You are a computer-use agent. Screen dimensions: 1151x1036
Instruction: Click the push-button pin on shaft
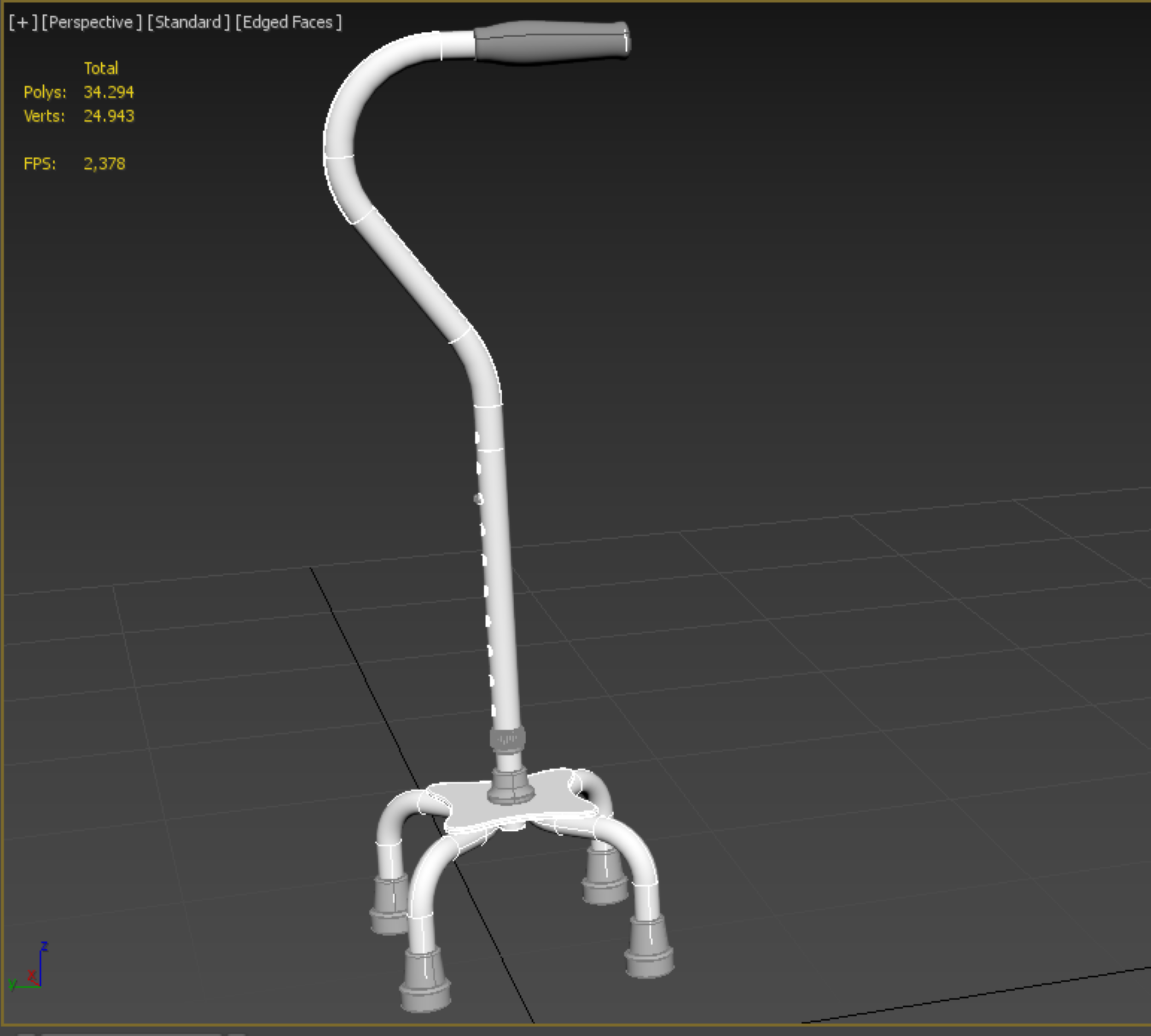(x=478, y=499)
